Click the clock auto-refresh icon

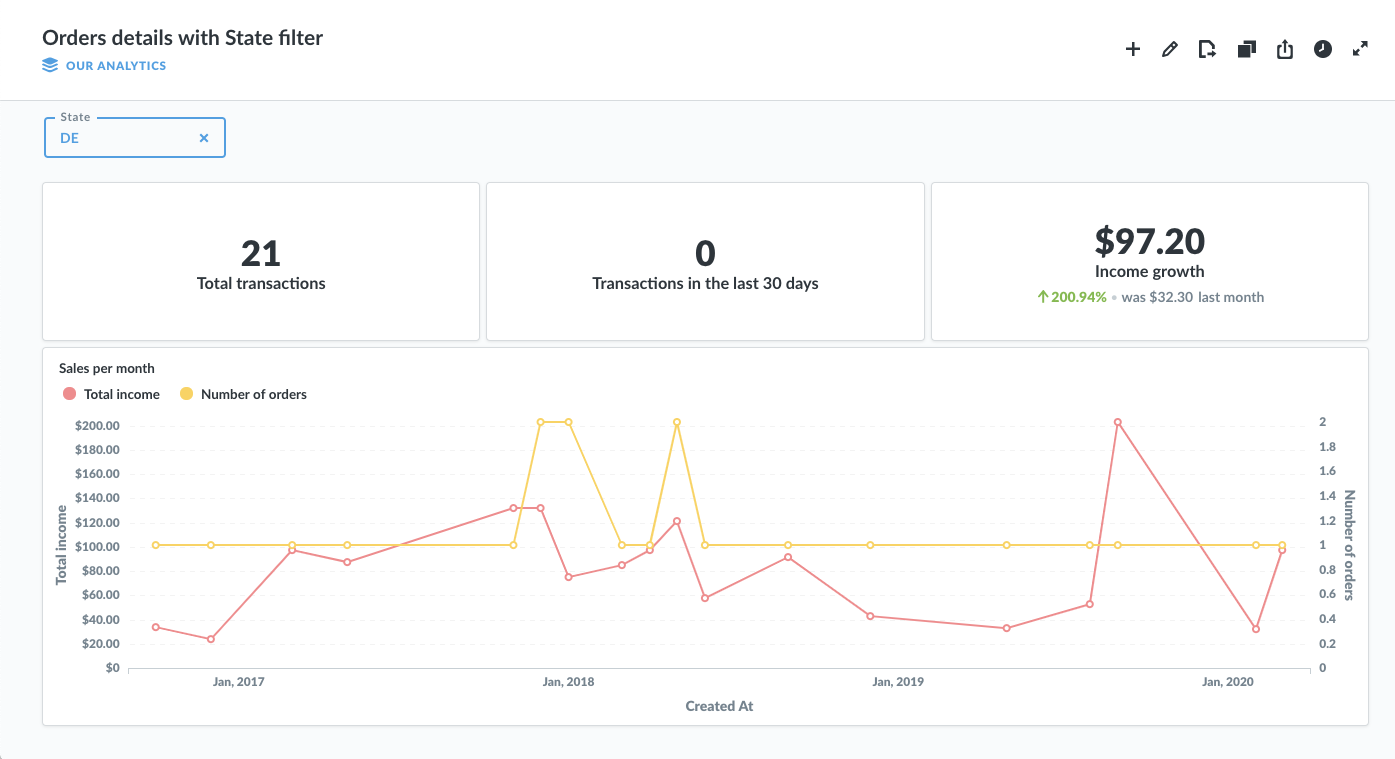[x=1323, y=48]
